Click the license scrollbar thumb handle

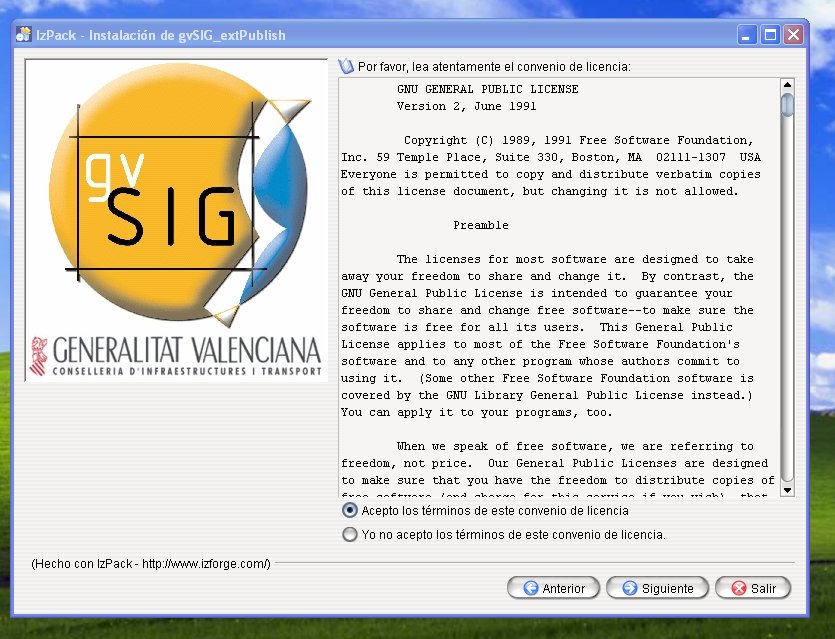(x=787, y=105)
